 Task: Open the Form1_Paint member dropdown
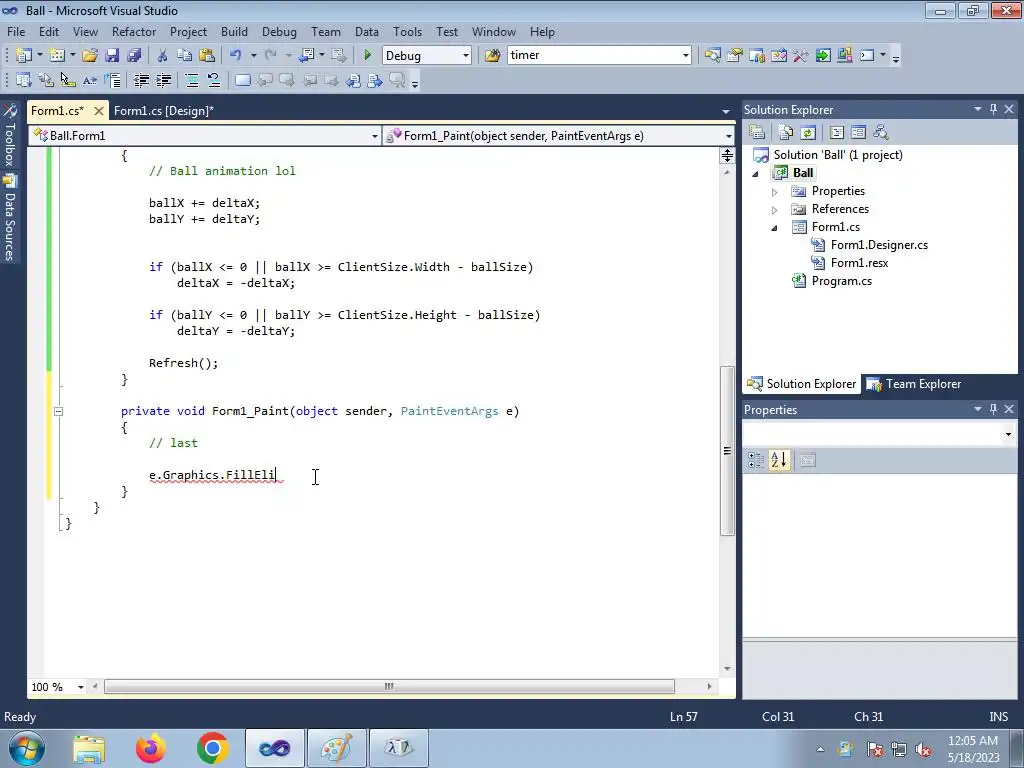(x=728, y=136)
